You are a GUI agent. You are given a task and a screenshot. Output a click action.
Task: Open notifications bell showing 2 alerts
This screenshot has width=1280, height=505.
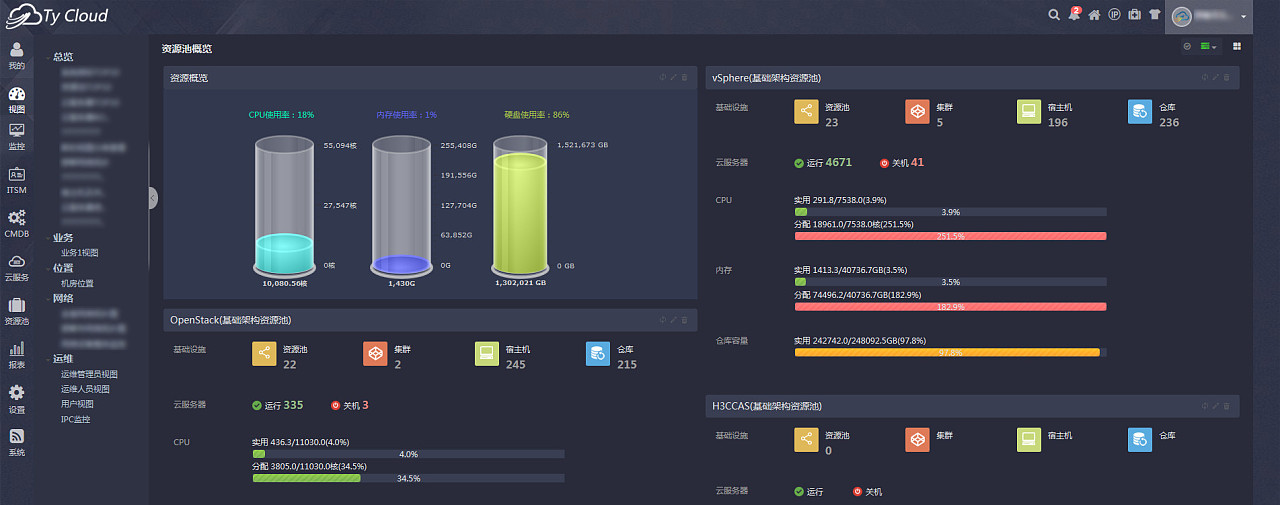1074,15
